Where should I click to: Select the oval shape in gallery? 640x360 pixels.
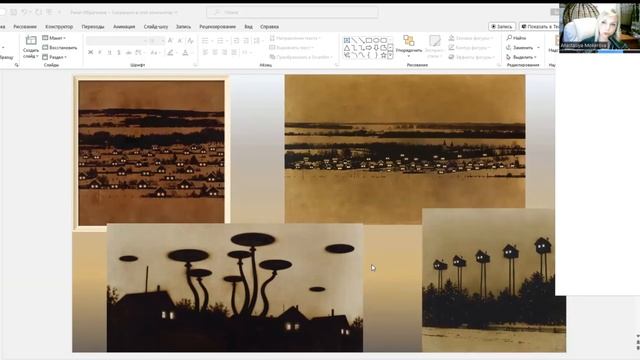click(x=376, y=40)
